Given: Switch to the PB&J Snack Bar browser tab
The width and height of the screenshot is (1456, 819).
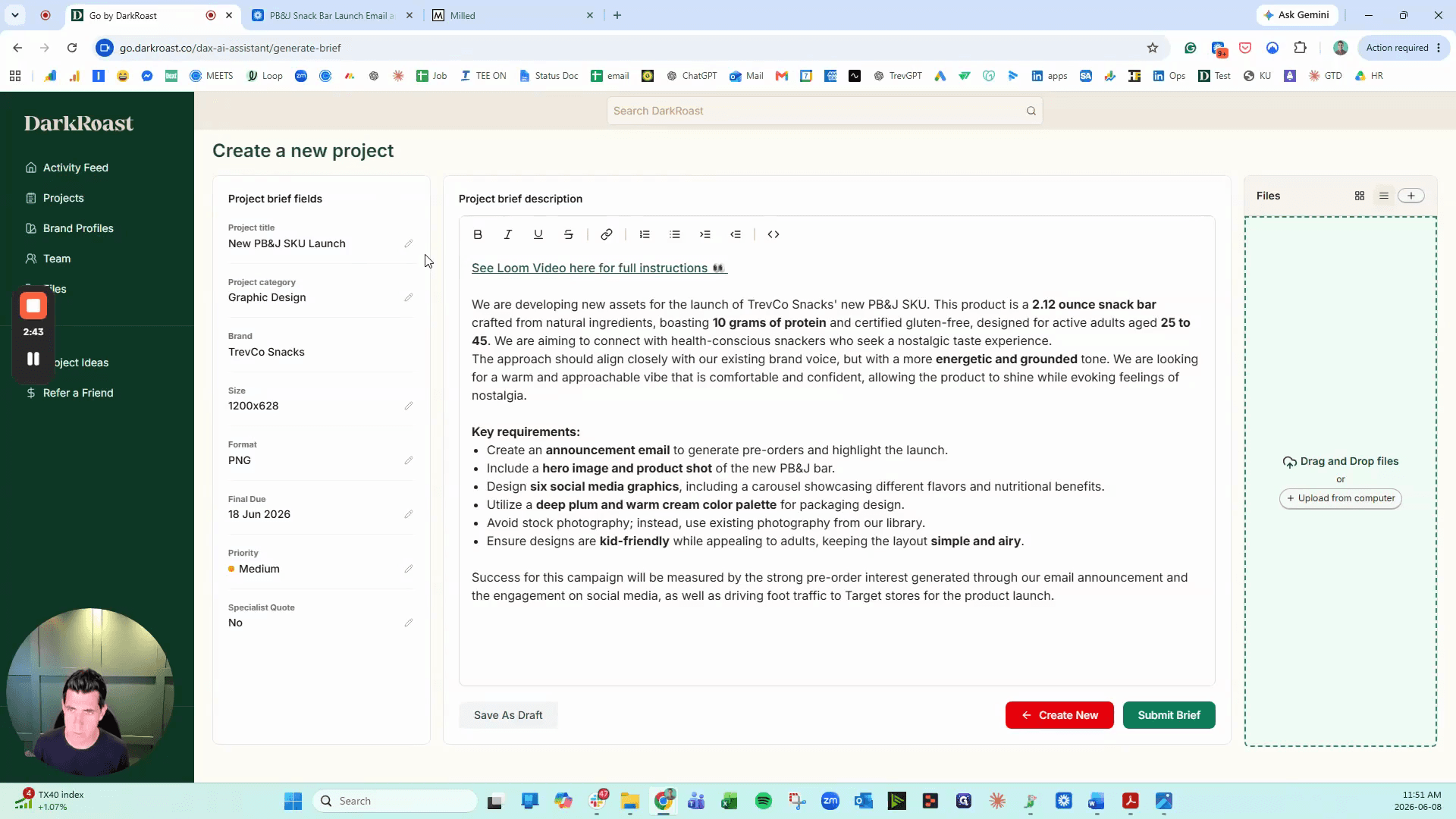Looking at the screenshot, I should tap(331, 15).
